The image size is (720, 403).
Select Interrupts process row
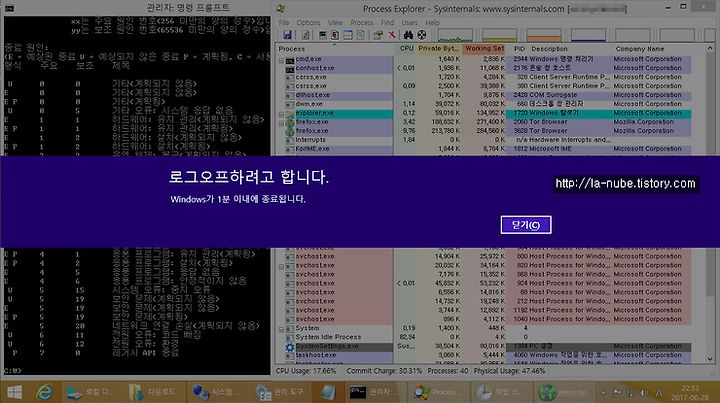click(x=484, y=140)
